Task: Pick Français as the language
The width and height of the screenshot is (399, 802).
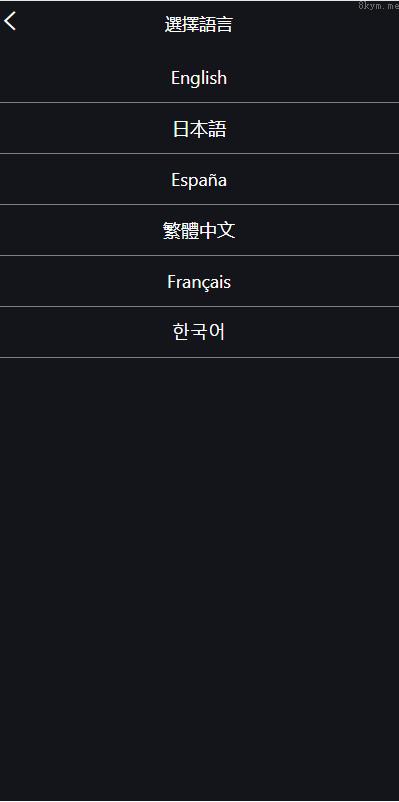Action: coord(200,281)
